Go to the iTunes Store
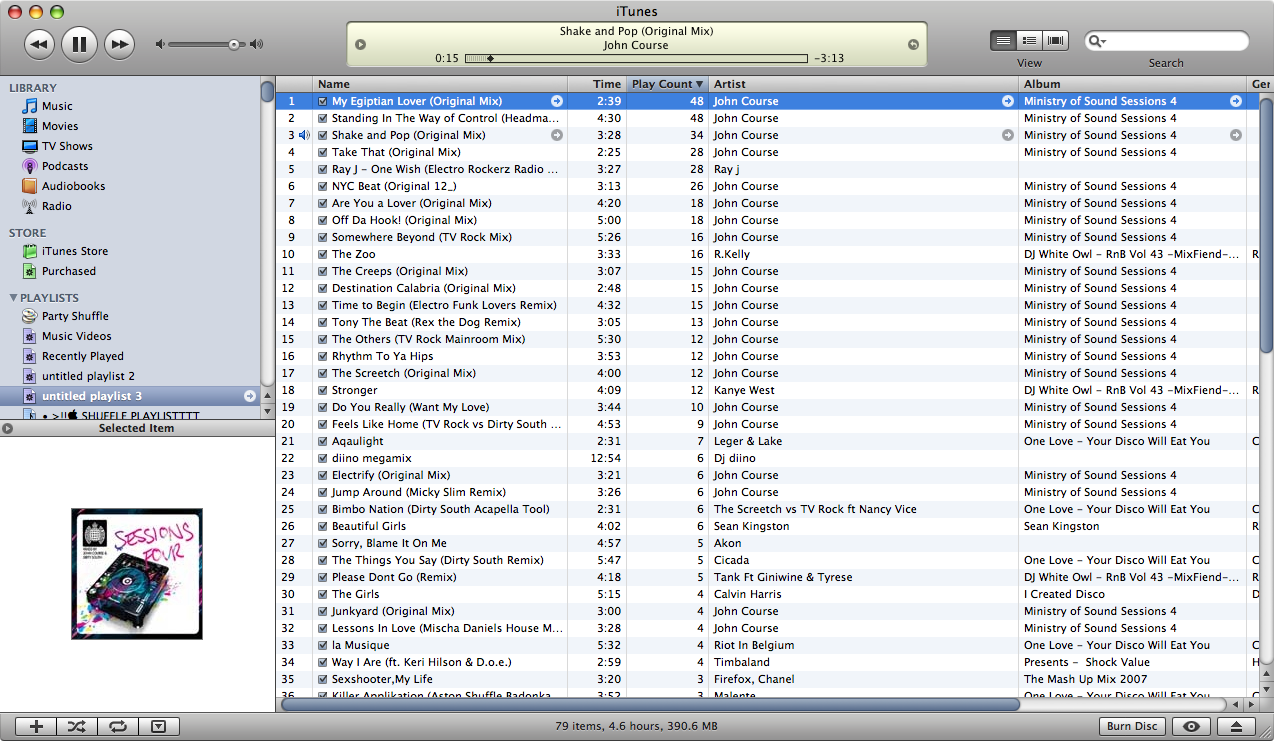Viewport: 1274px width, 741px height. [x=75, y=251]
